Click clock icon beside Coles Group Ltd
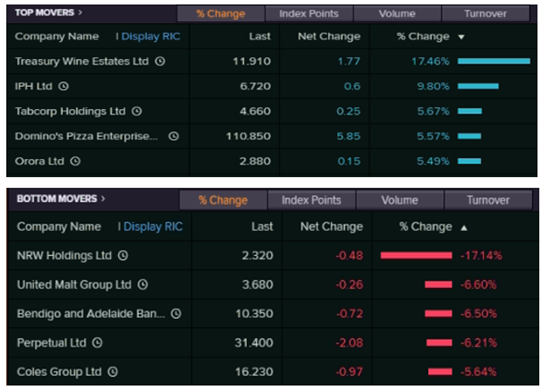 click(113, 372)
